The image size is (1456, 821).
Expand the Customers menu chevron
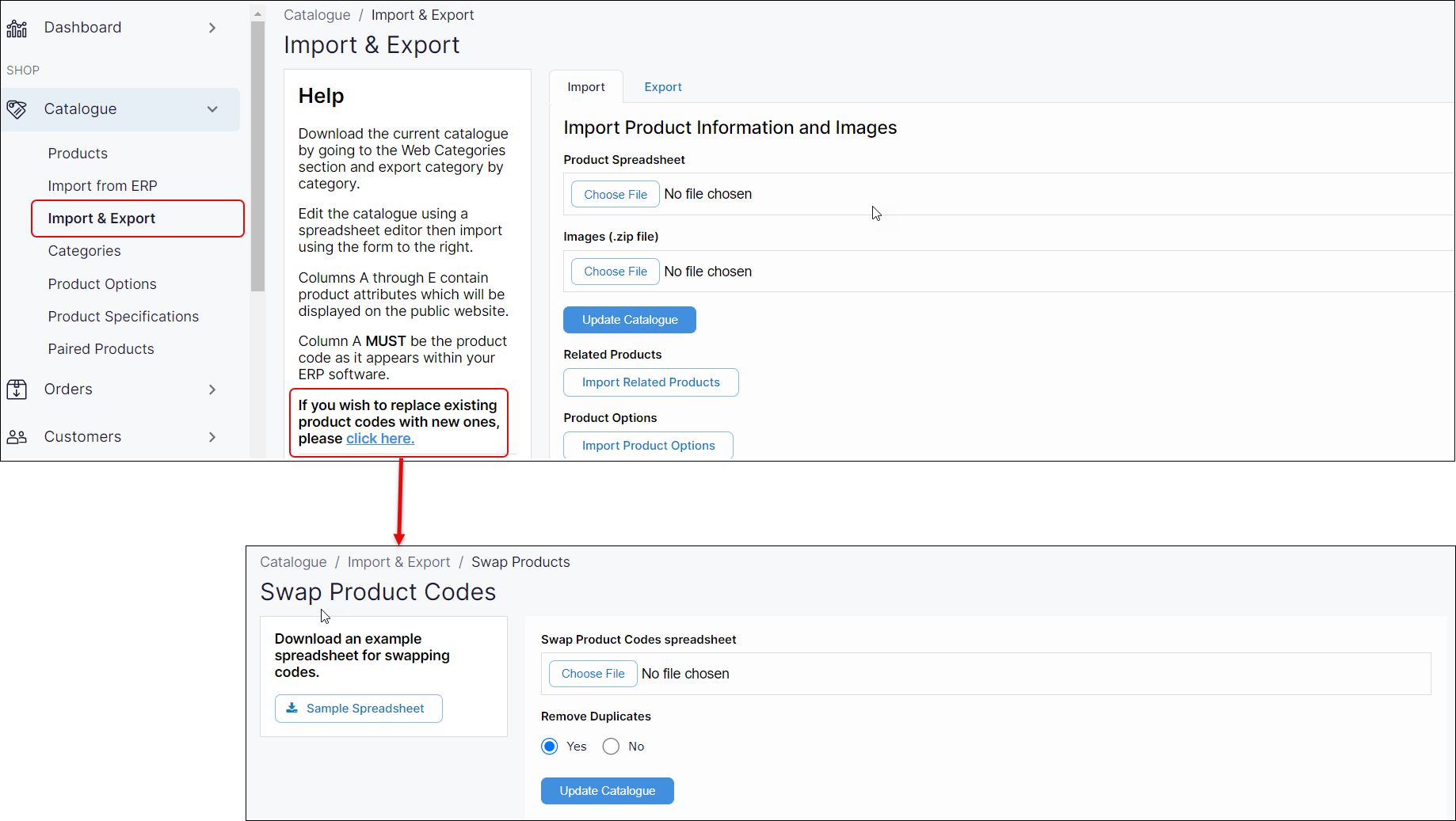(212, 437)
